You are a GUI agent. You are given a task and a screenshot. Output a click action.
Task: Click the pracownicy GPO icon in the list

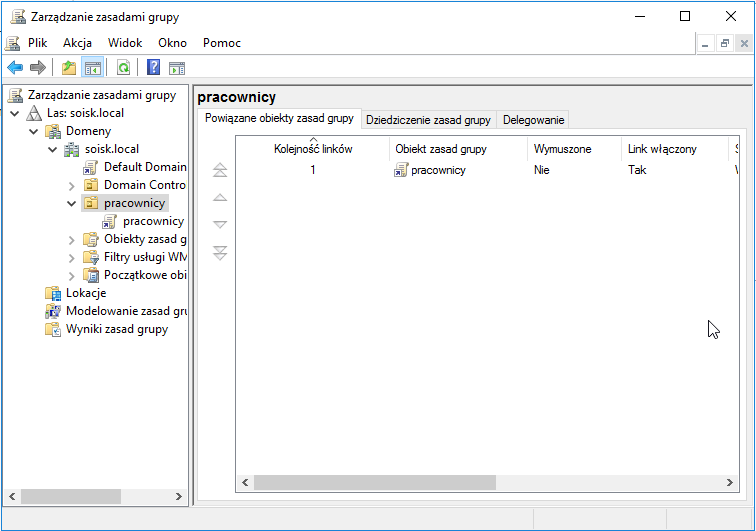click(x=401, y=170)
